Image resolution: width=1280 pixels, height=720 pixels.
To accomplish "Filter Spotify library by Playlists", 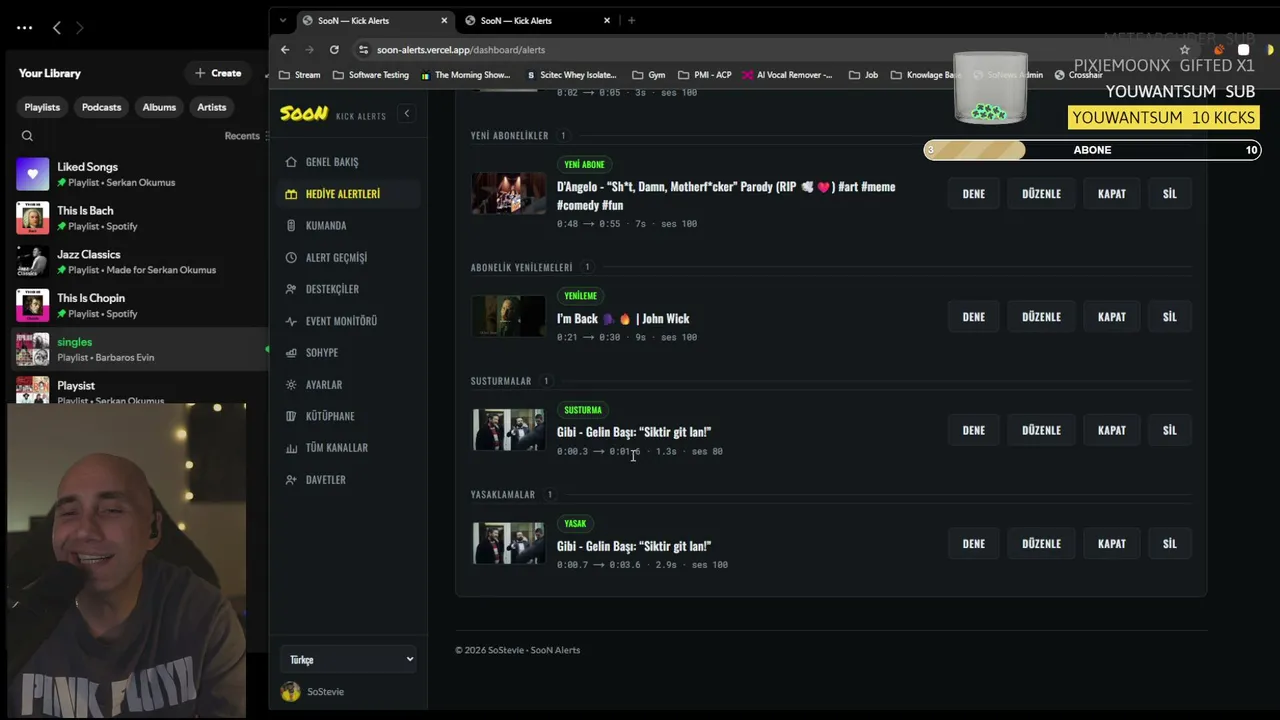I will tap(42, 107).
